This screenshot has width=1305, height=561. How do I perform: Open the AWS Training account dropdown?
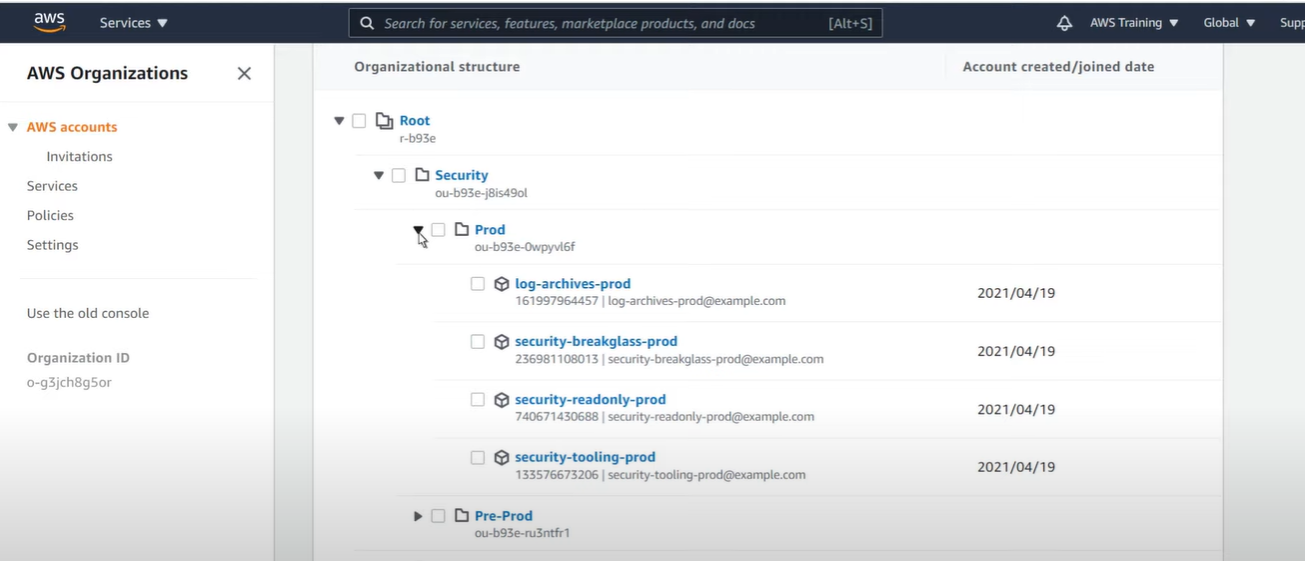[x=1134, y=23]
